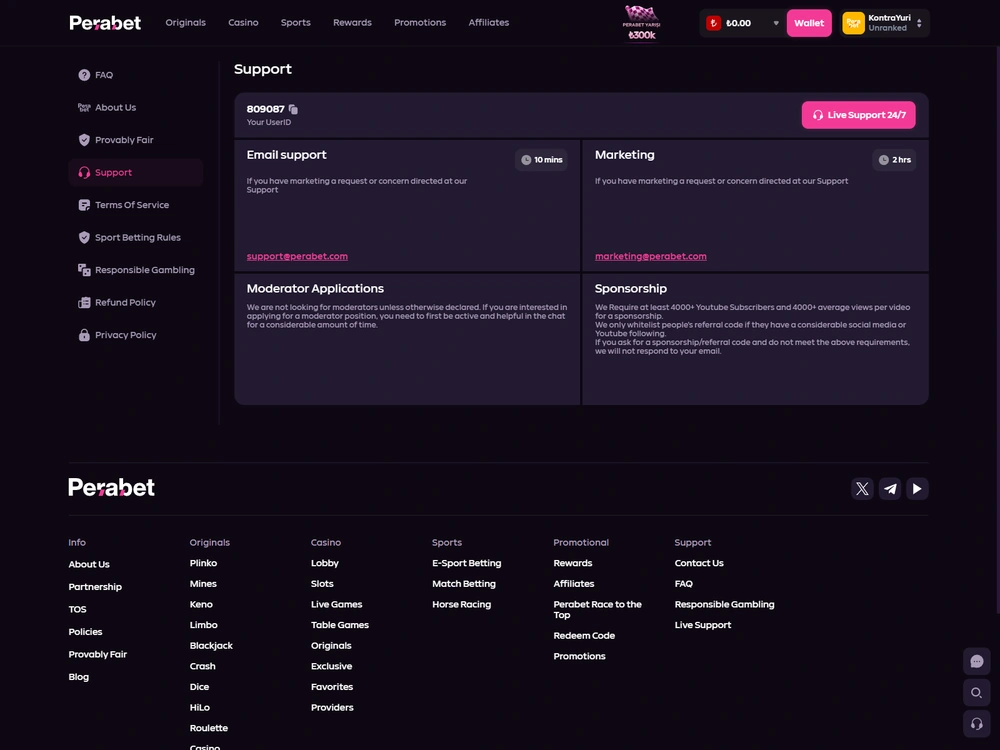This screenshot has width=1000, height=750.
Task: Open the footer Live Games link
Action: pyautogui.click(x=336, y=604)
